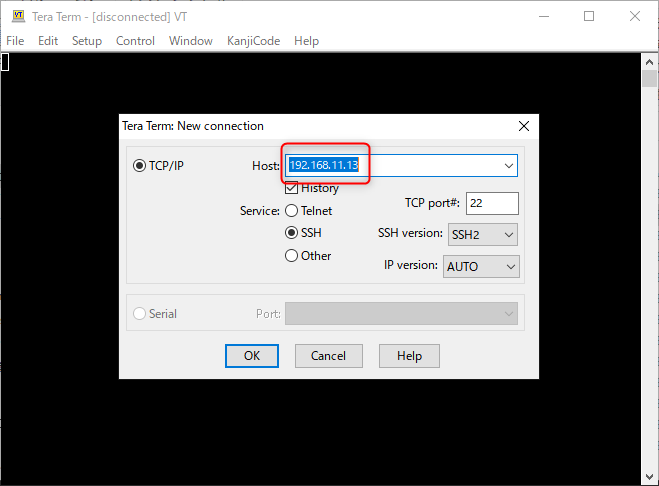Open the KanjiCode menu
The image size is (659, 486).
[x=252, y=41]
